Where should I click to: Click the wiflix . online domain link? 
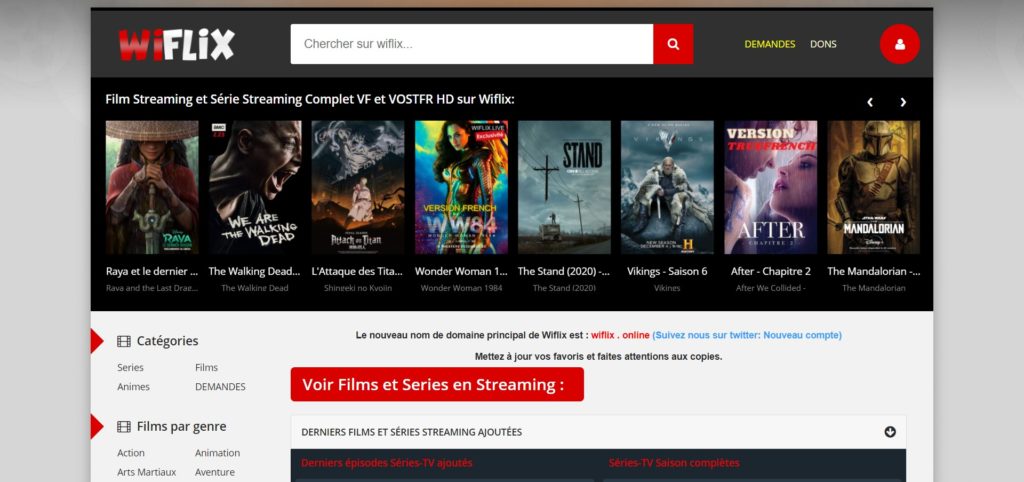[620, 335]
